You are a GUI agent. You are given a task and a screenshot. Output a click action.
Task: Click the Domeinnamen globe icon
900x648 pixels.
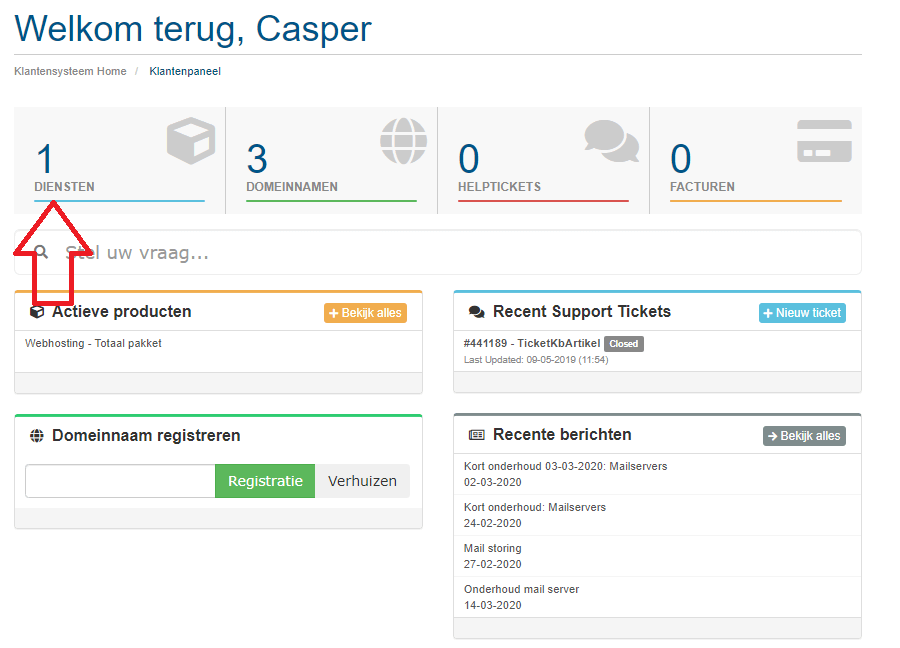click(x=402, y=141)
